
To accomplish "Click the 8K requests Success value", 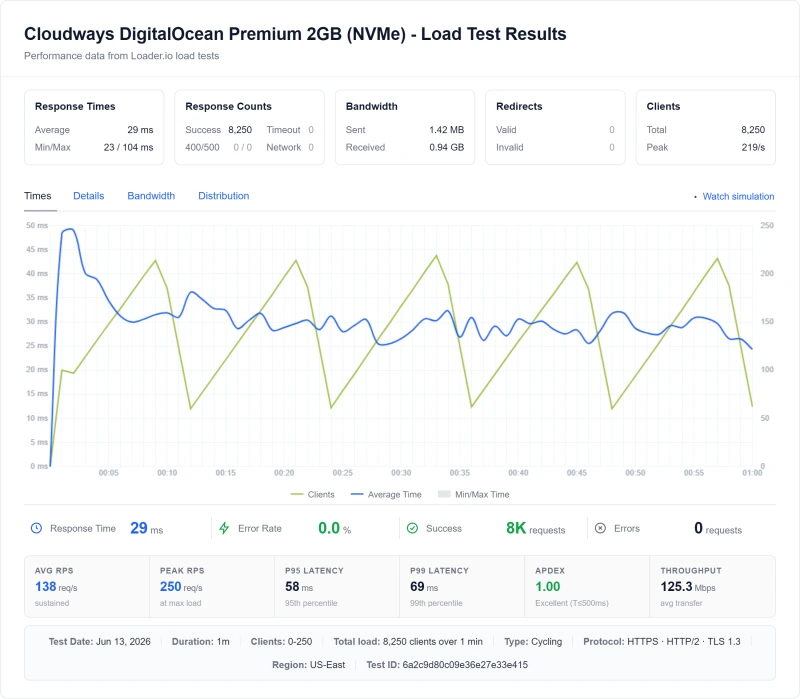I will click(x=535, y=528).
